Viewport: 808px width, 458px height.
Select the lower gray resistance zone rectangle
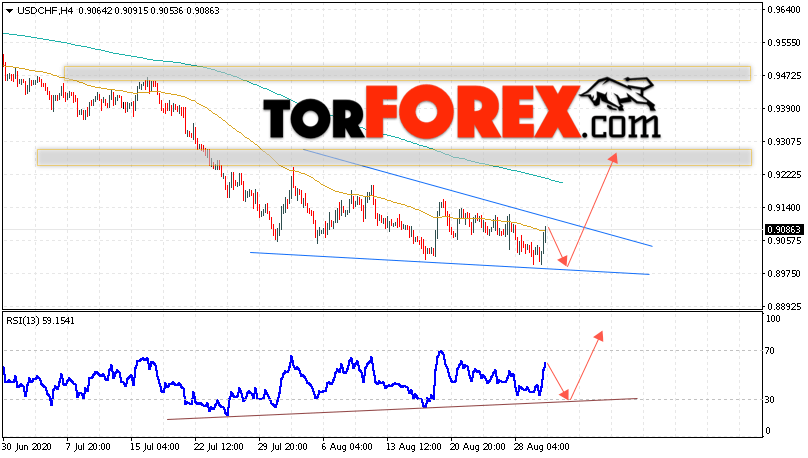394,158
